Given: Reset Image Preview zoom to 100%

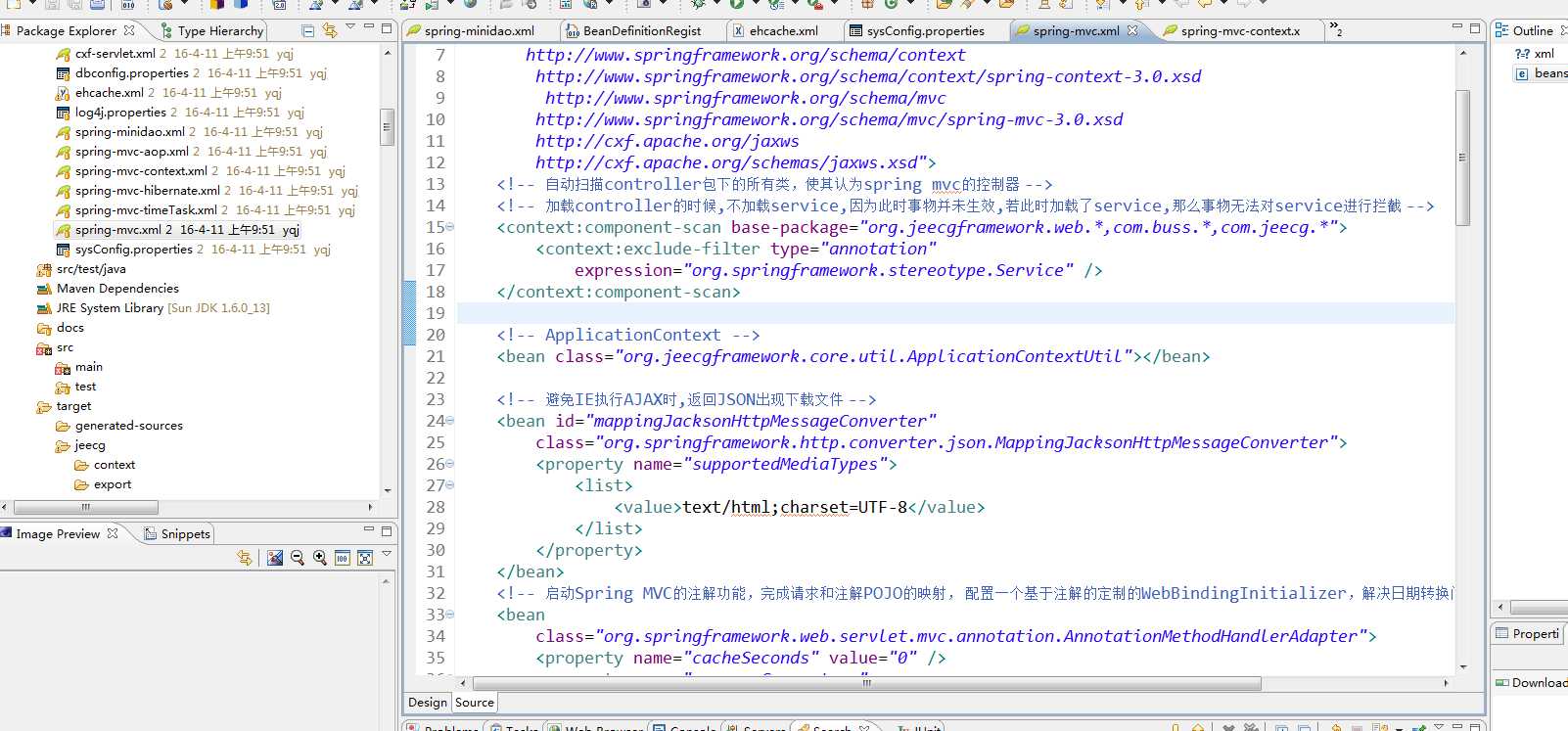Looking at the screenshot, I should (343, 557).
